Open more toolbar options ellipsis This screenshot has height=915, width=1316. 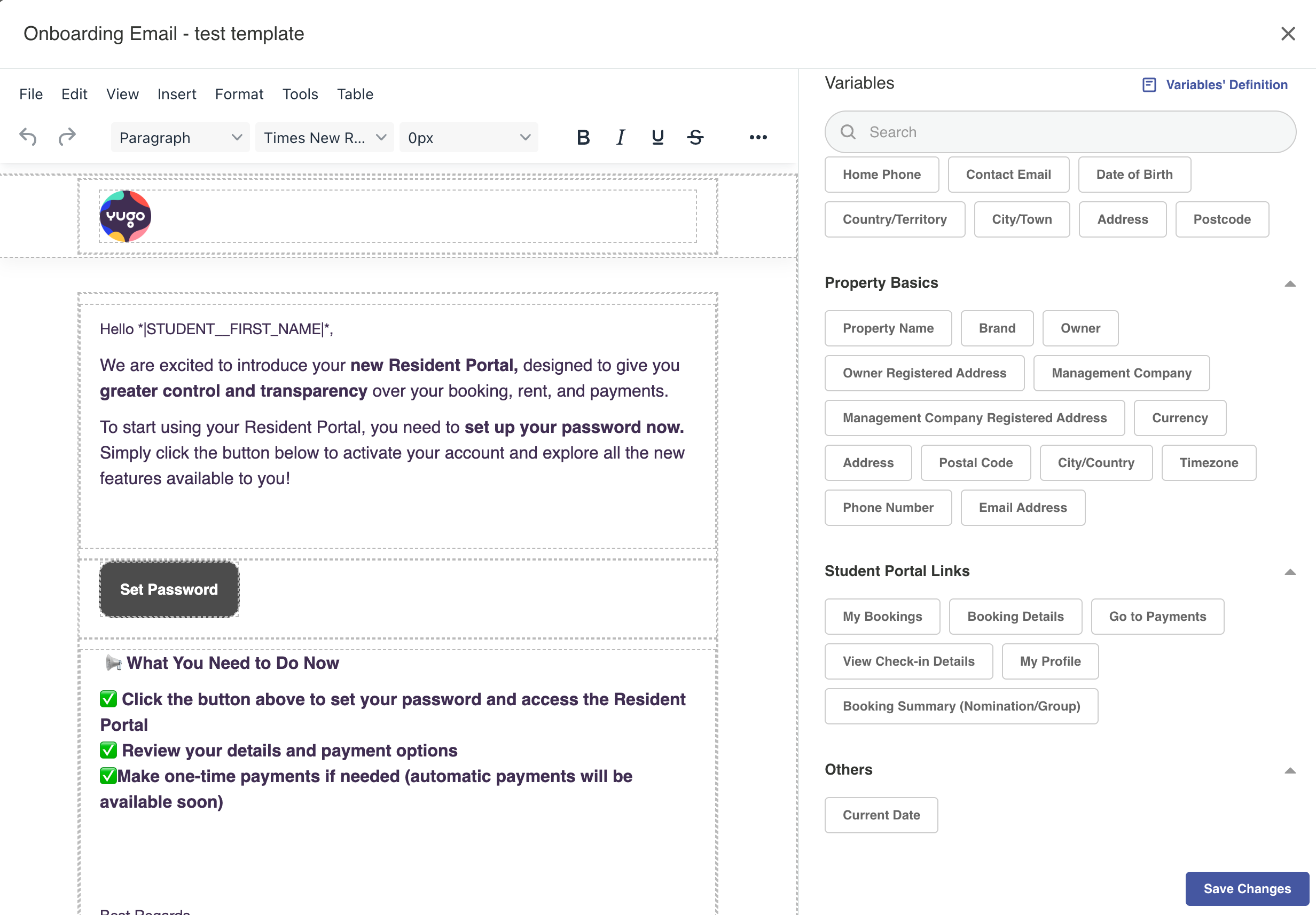[758, 138]
